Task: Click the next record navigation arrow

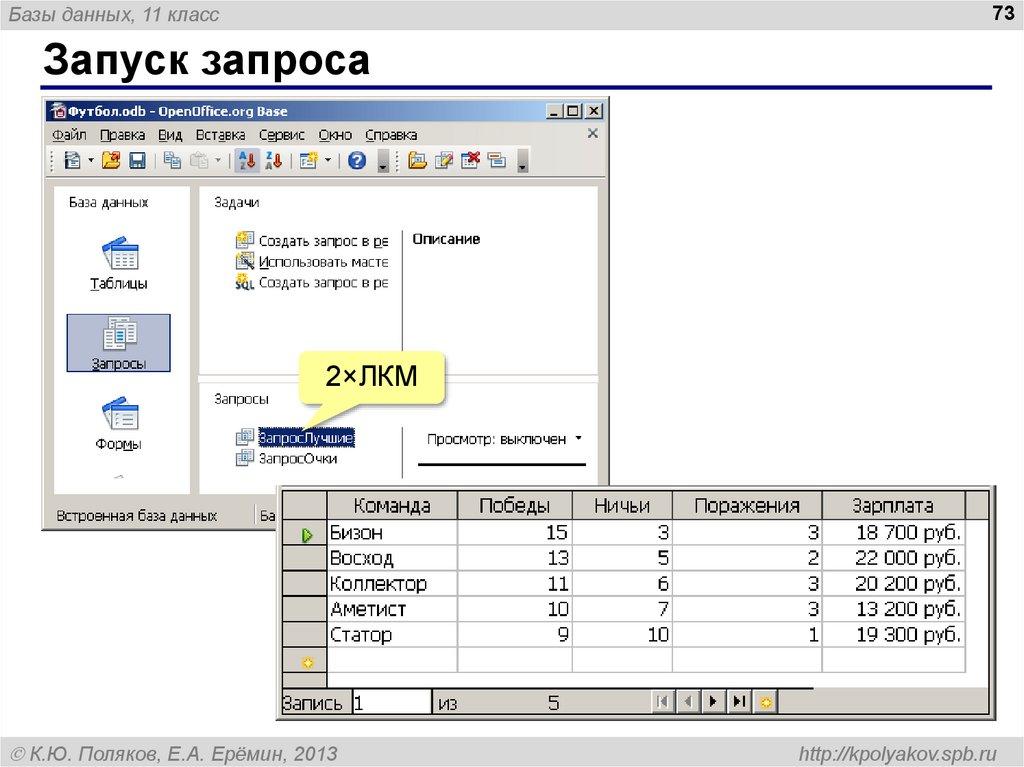Action: (x=713, y=701)
